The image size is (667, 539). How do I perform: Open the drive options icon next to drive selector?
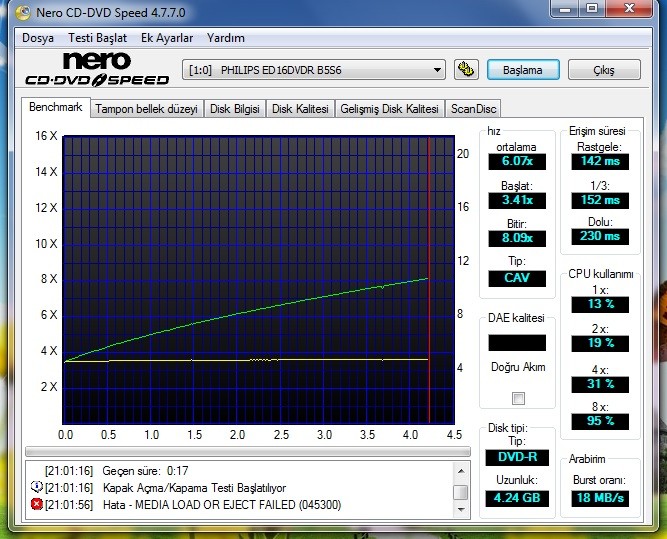[x=466, y=69]
